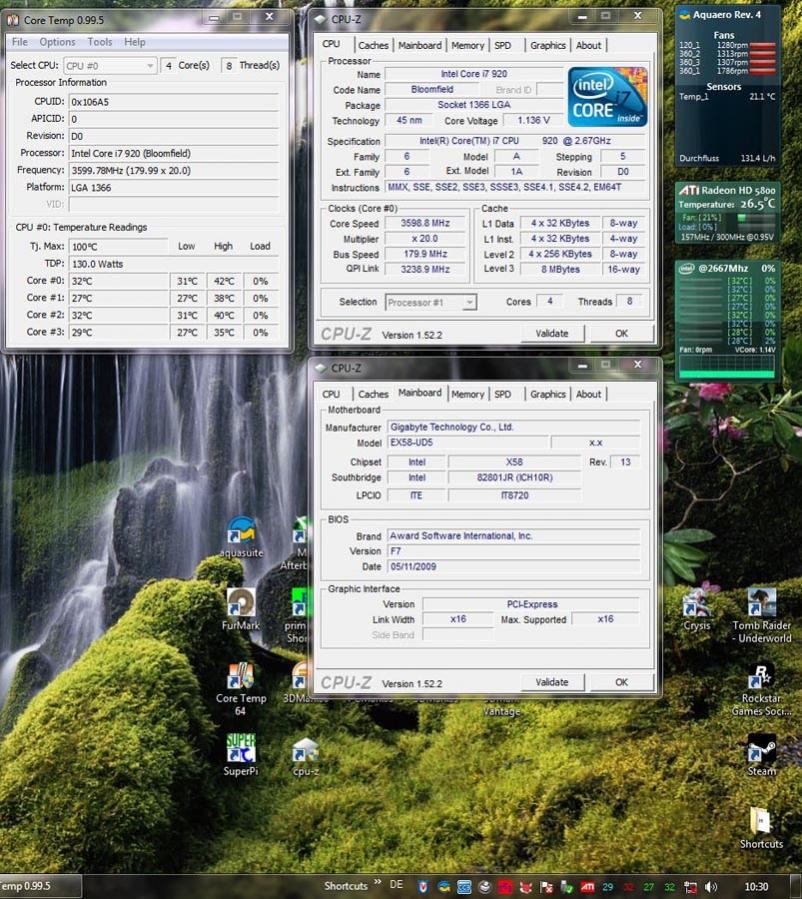Open the Processor #1 selection dropdown
This screenshot has height=899, width=802.
click(431, 302)
